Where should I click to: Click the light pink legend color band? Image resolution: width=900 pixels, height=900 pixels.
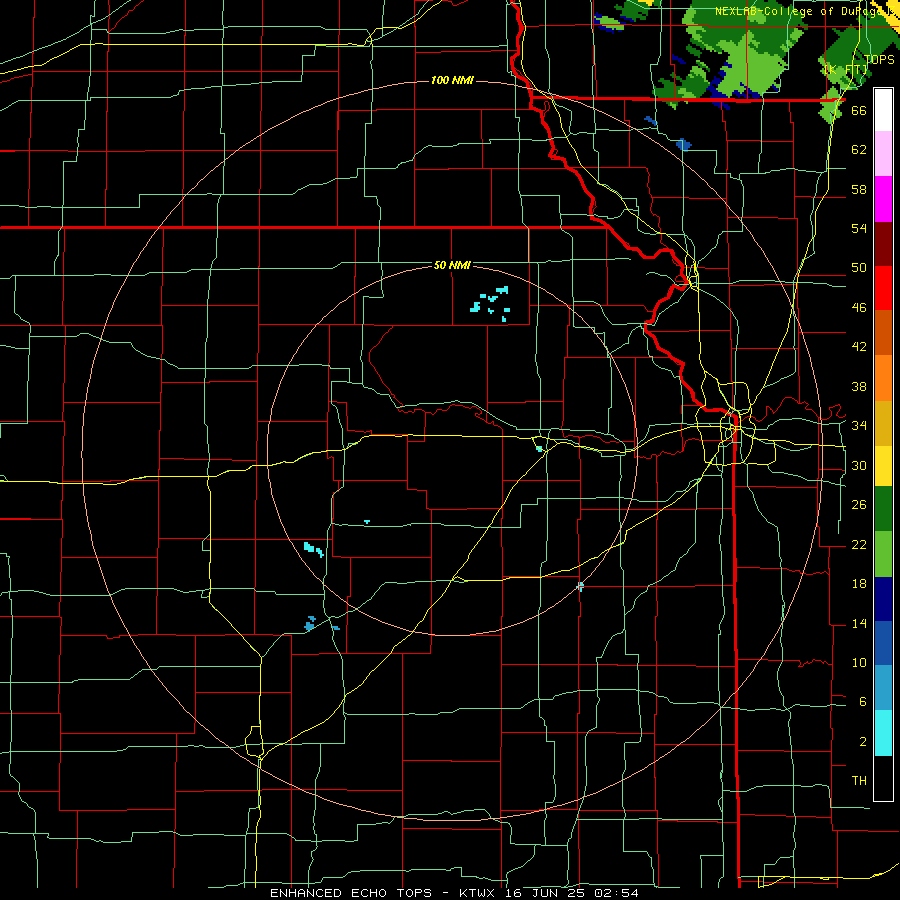(883, 154)
